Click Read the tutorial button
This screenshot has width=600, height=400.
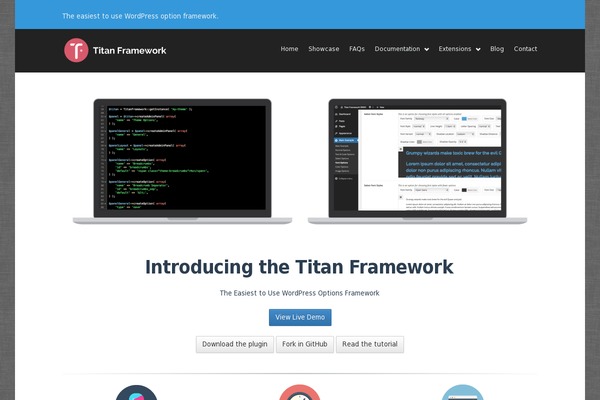pos(370,344)
